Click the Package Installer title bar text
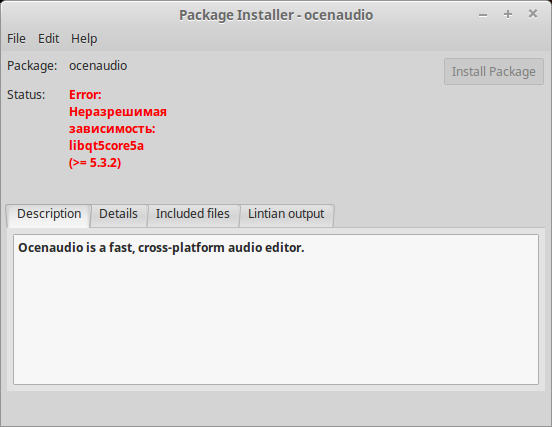This screenshot has width=552, height=427. point(276,15)
